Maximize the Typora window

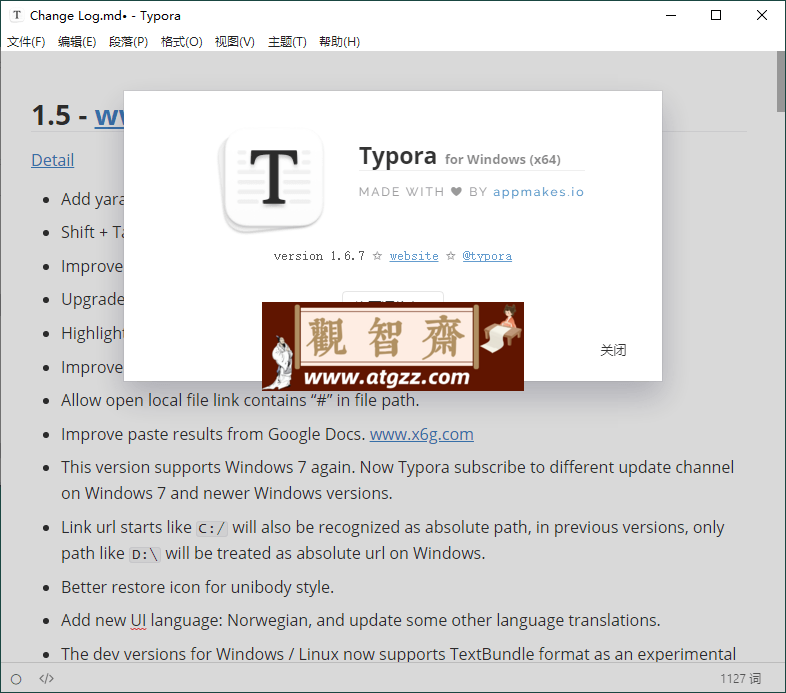(716, 16)
